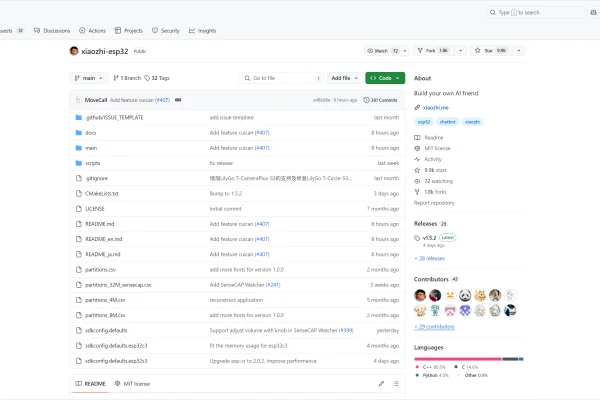Screen dimensions: 600x400
Task: Show the + 29 contributors link
Action: click(434, 327)
